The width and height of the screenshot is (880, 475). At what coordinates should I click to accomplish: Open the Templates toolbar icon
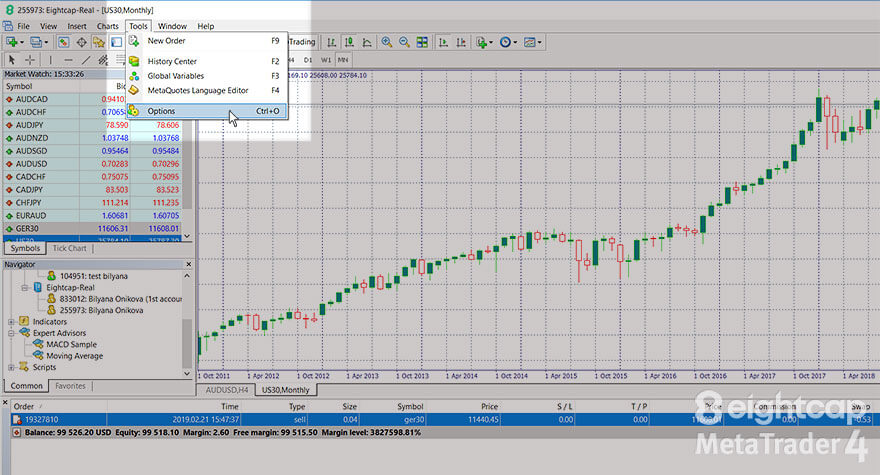click(529, 42)
